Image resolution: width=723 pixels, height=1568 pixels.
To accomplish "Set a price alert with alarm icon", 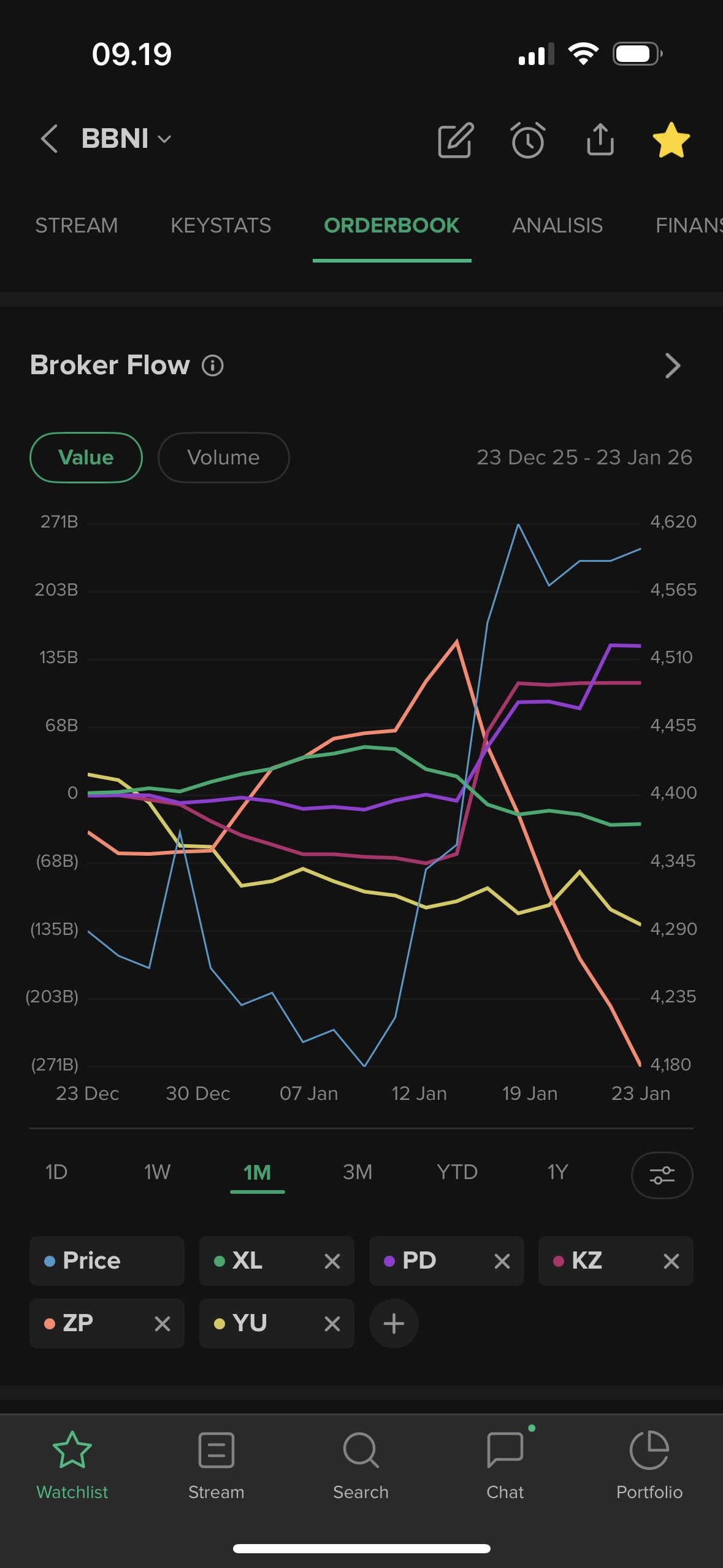I will click(527, 140).
